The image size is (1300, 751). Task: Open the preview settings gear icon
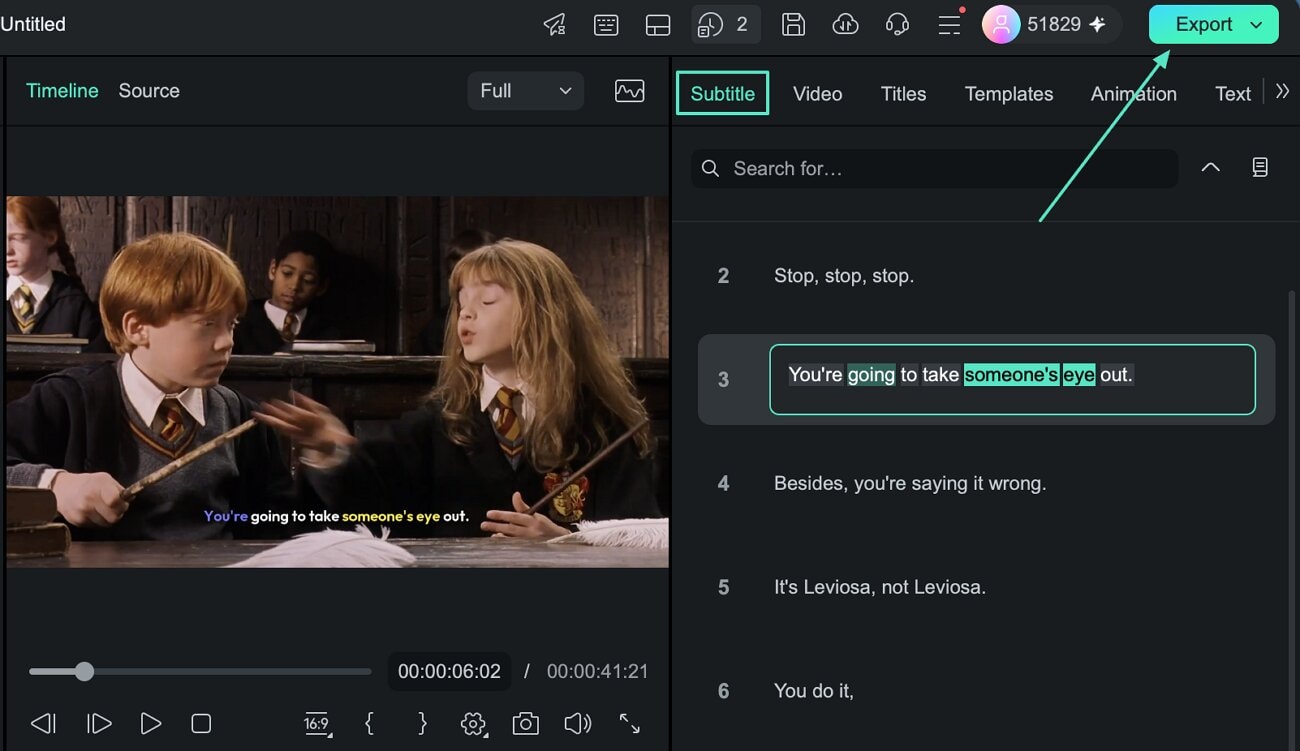click(474, 723)
